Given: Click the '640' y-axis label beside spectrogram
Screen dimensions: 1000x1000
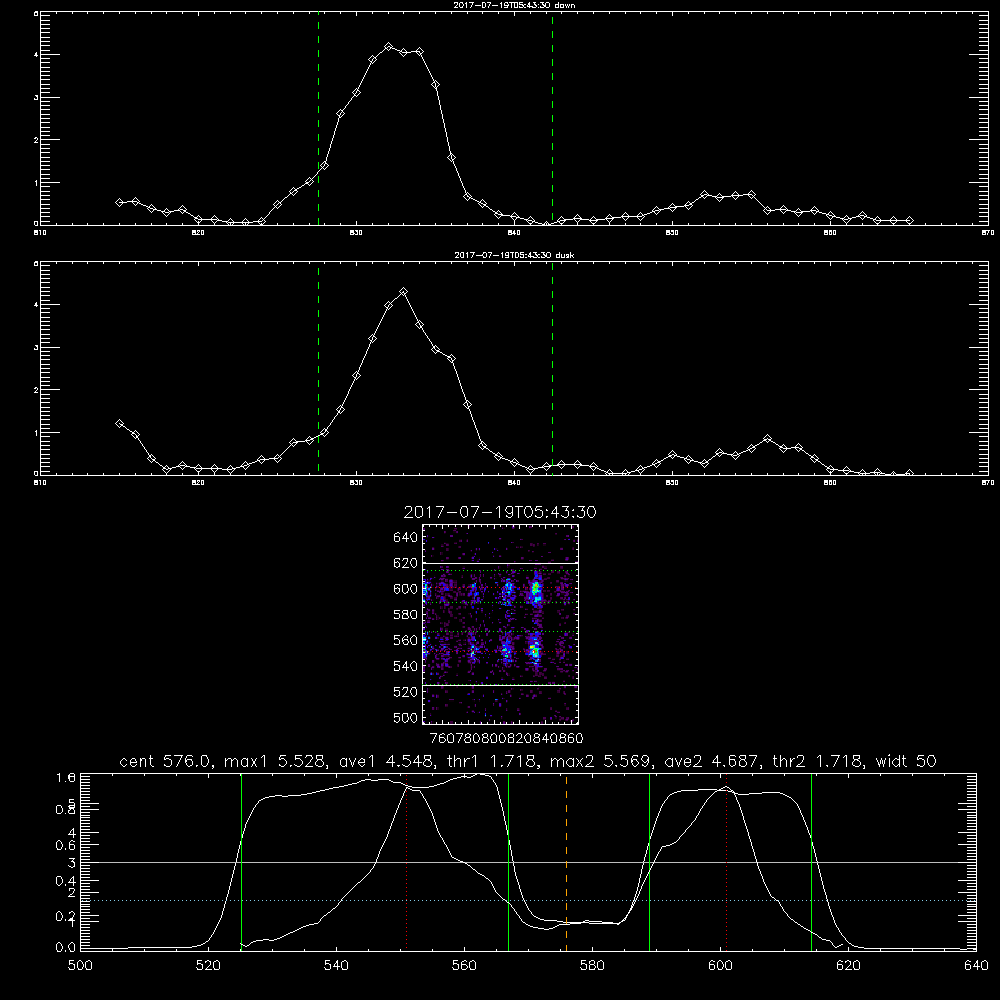Looking at the screenshot, I should tap(406, 538).
